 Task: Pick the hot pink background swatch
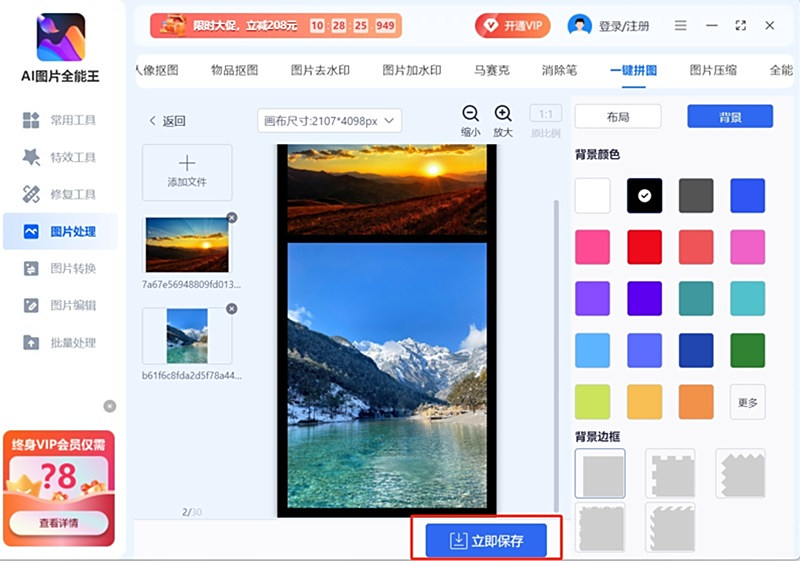click(x=592, y=247)
